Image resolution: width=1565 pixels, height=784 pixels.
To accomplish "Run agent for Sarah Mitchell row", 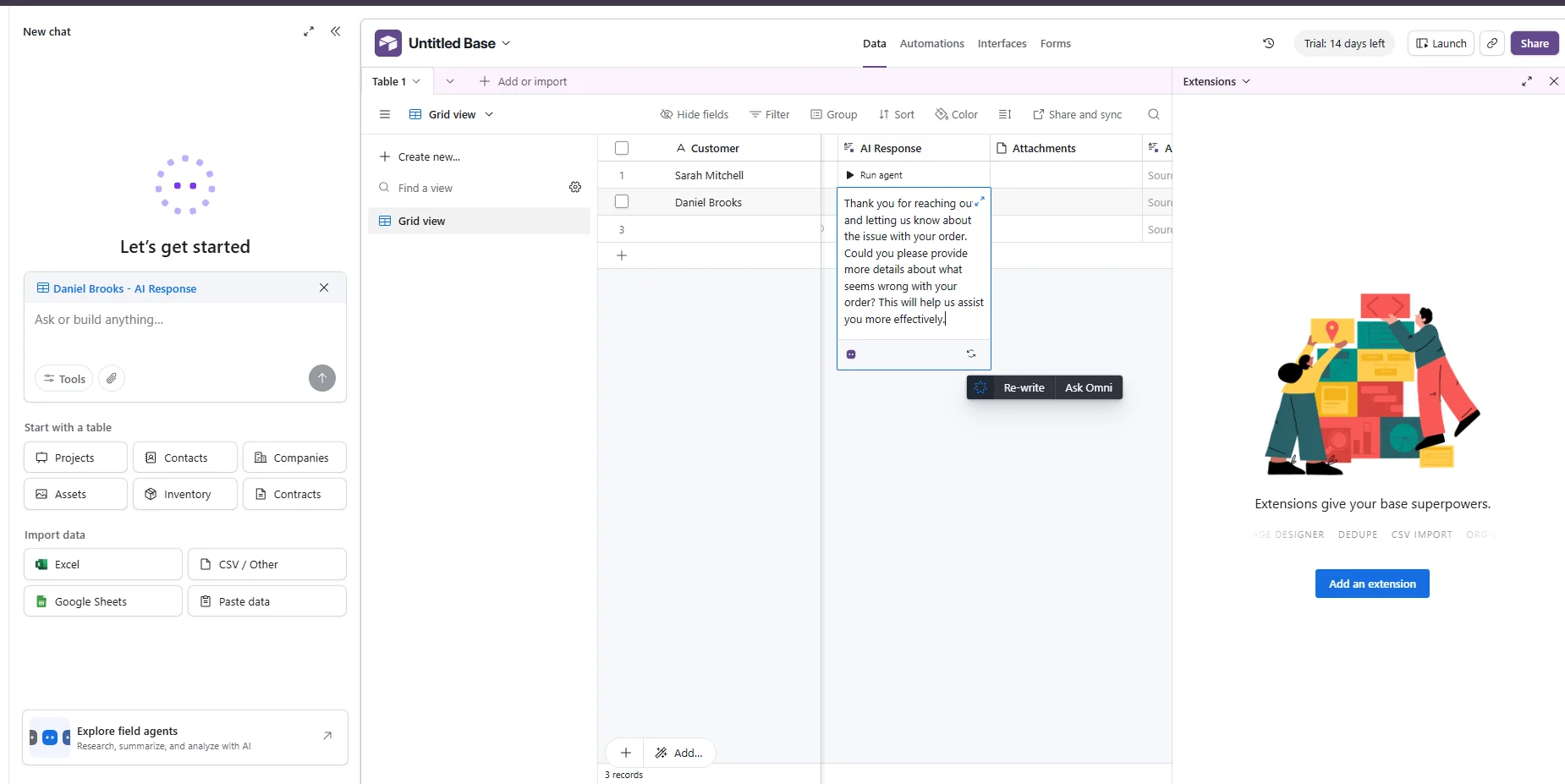I will (x=874, y=175).
